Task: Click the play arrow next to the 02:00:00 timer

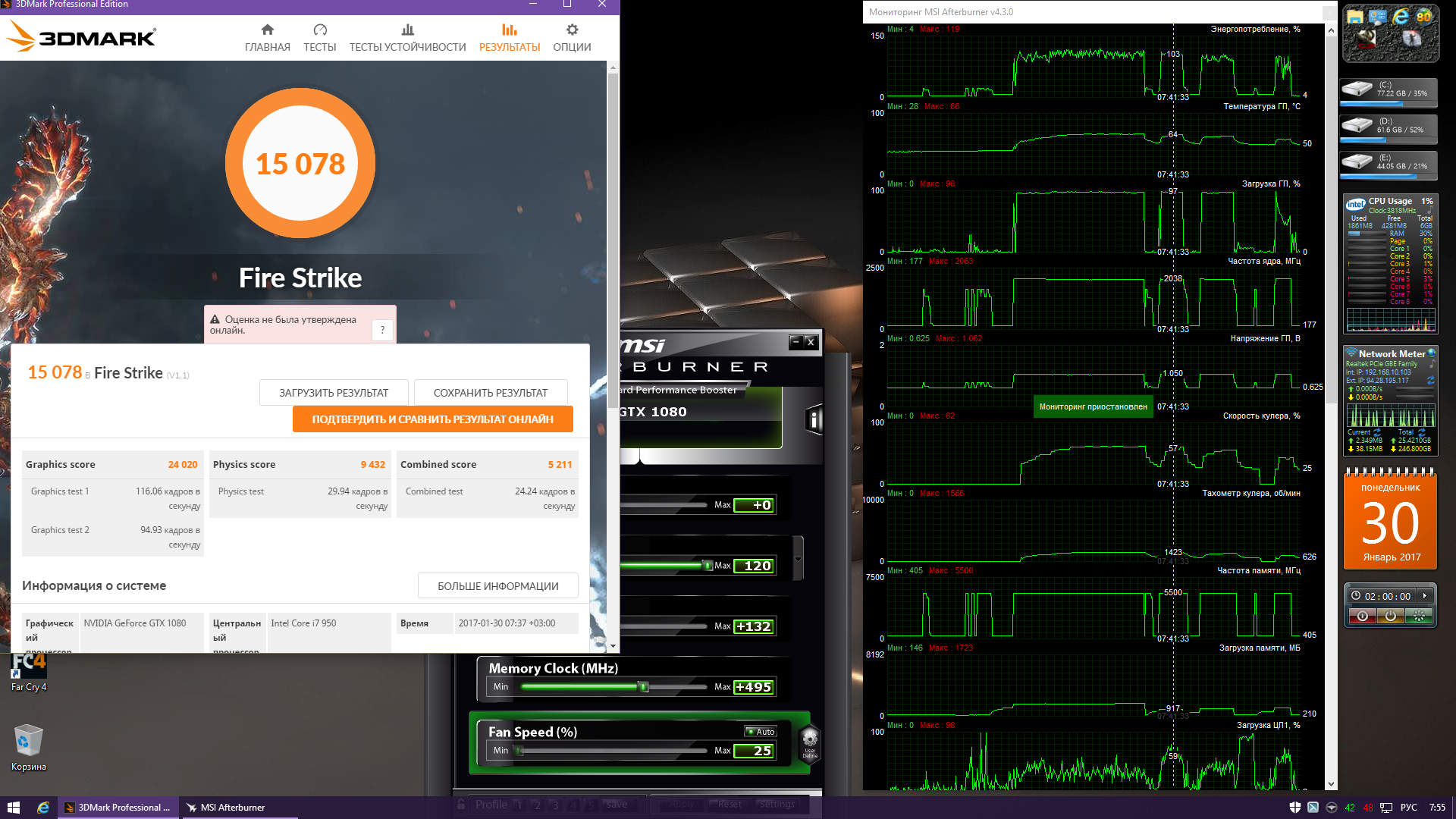Action: [x=1425, y=596]
